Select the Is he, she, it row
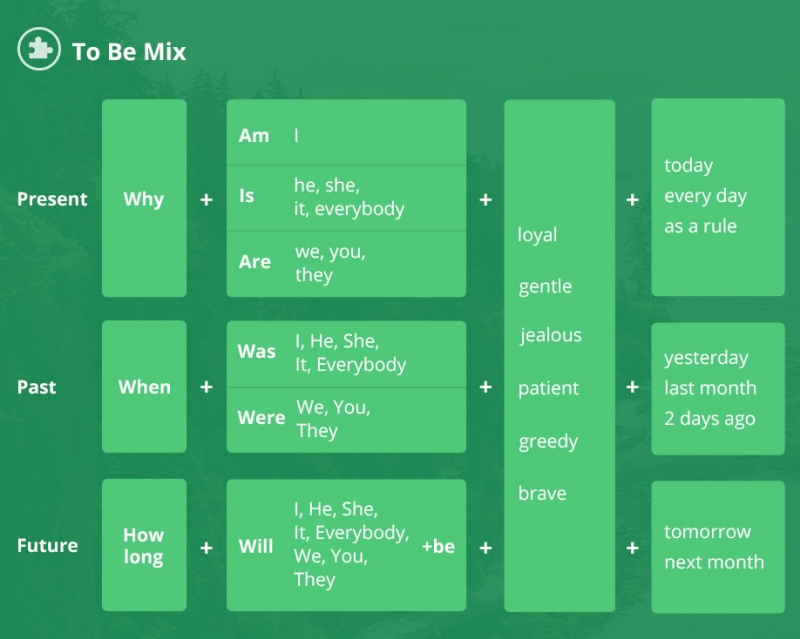Viewport: 800px width, 639px height. coord(346,198)
